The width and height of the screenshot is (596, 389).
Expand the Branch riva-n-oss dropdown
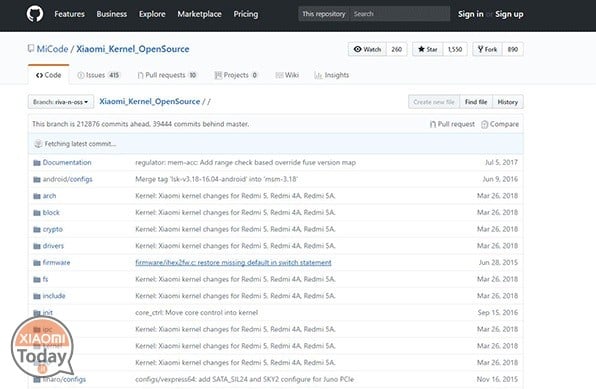click(61, 102)
